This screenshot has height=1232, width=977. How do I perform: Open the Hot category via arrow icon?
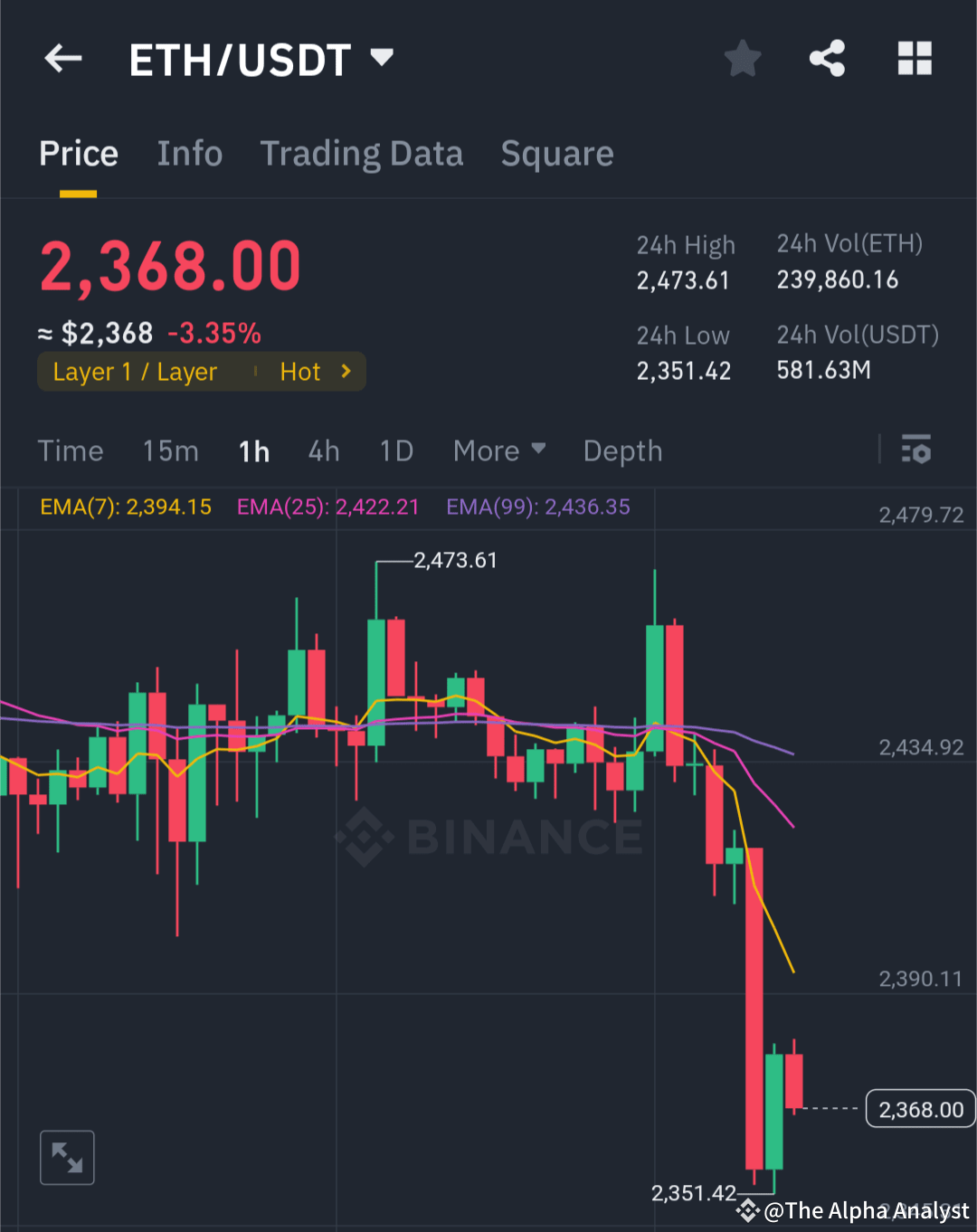(345, 371)
